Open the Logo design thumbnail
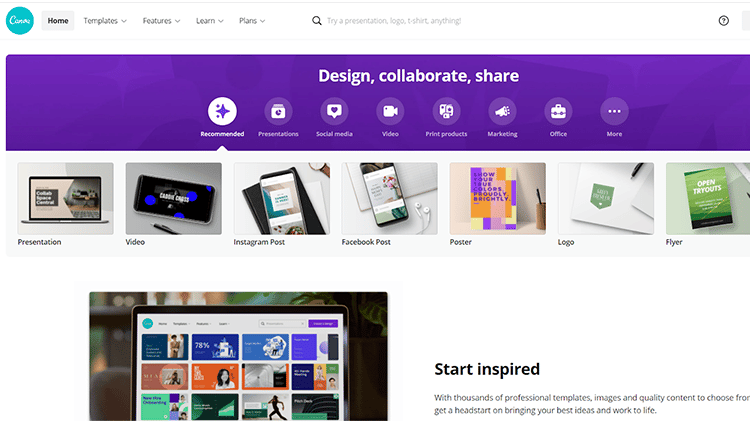Screen dimensions: 750x423 pos(606,199)
